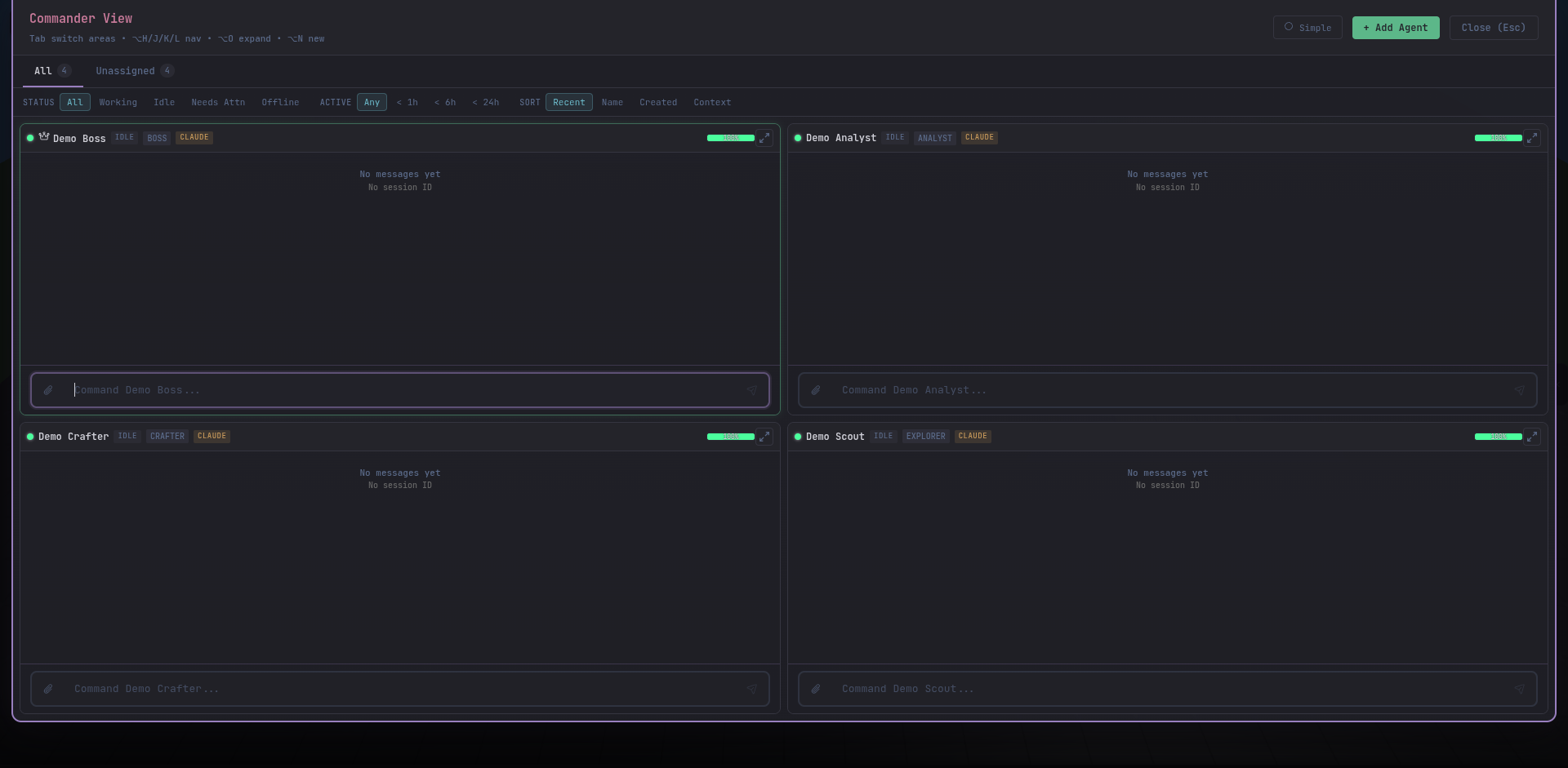This screenshot has height=768, width=1568.
Task: Toggle the Simple view mode
Action: click(1307, 28)
